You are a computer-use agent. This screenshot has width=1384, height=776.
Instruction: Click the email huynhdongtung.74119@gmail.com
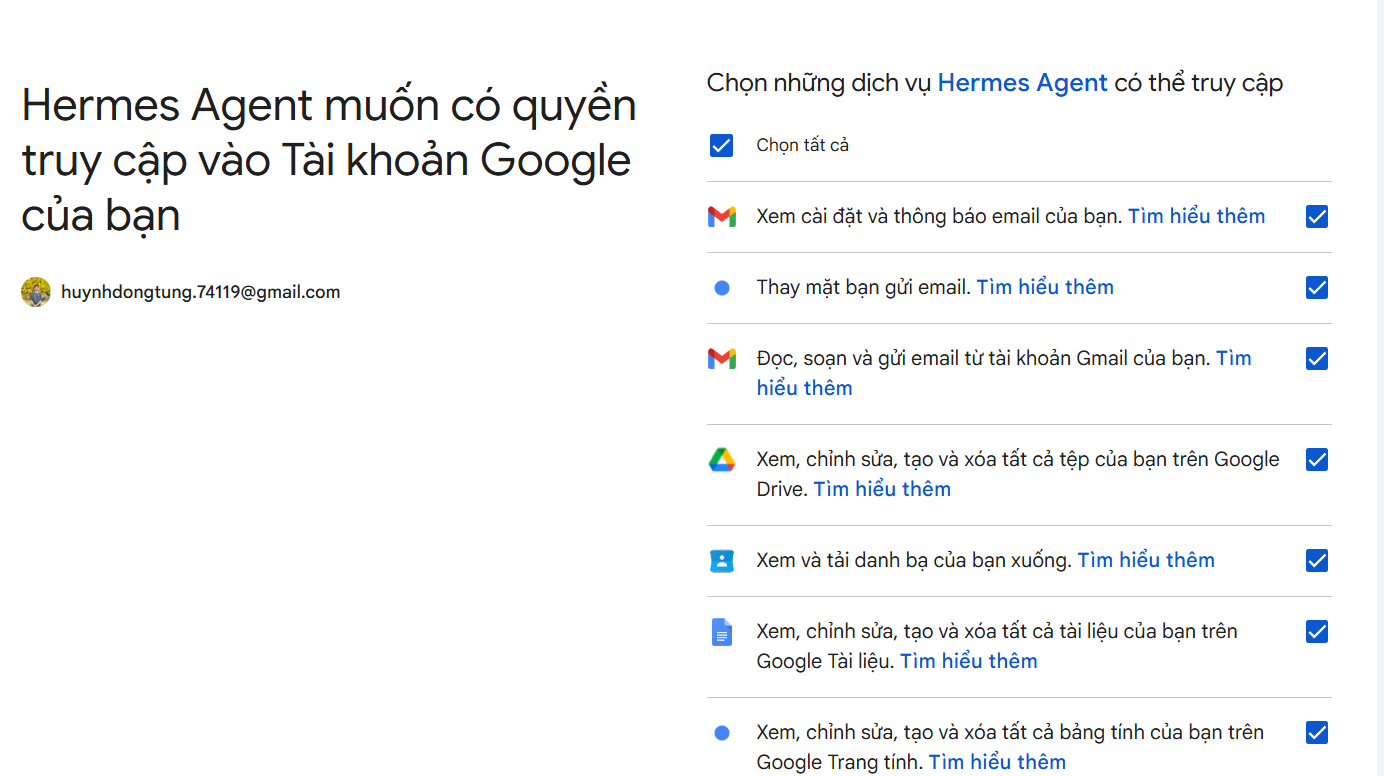coord(201,292)
